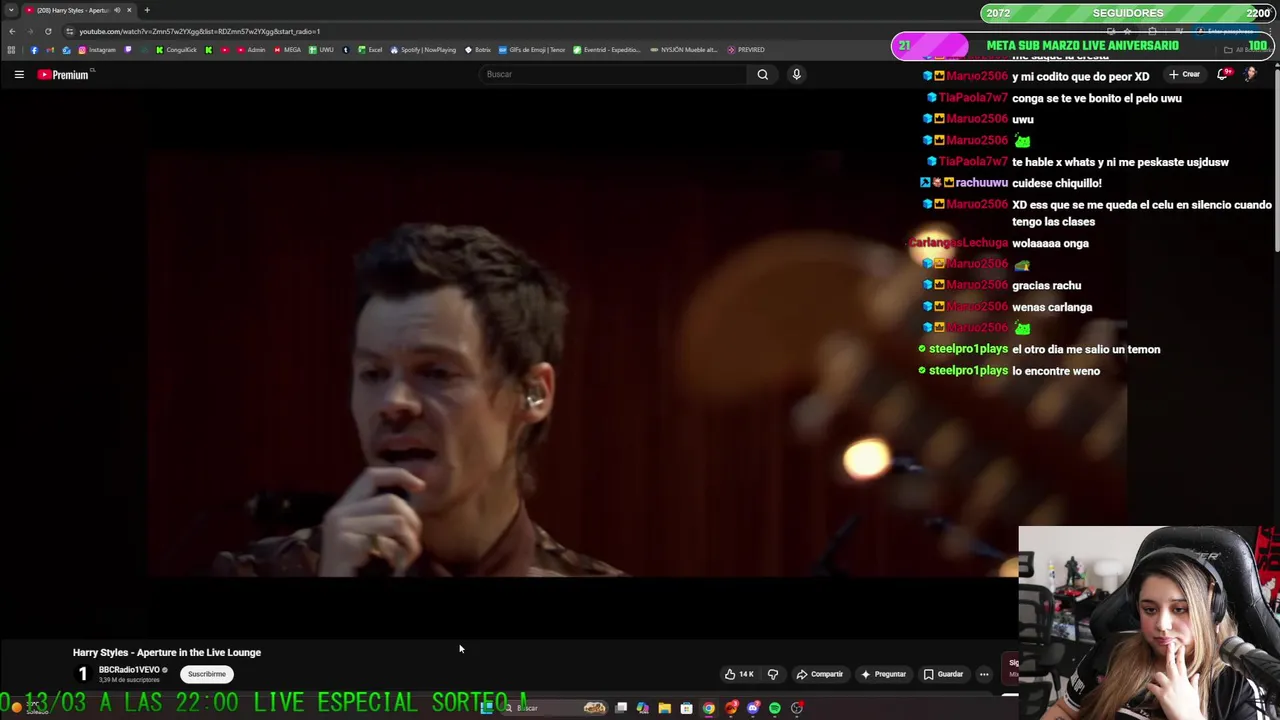1280x720 pixels.
Task: View site information icon in address bar
Action: click(69, 31)
